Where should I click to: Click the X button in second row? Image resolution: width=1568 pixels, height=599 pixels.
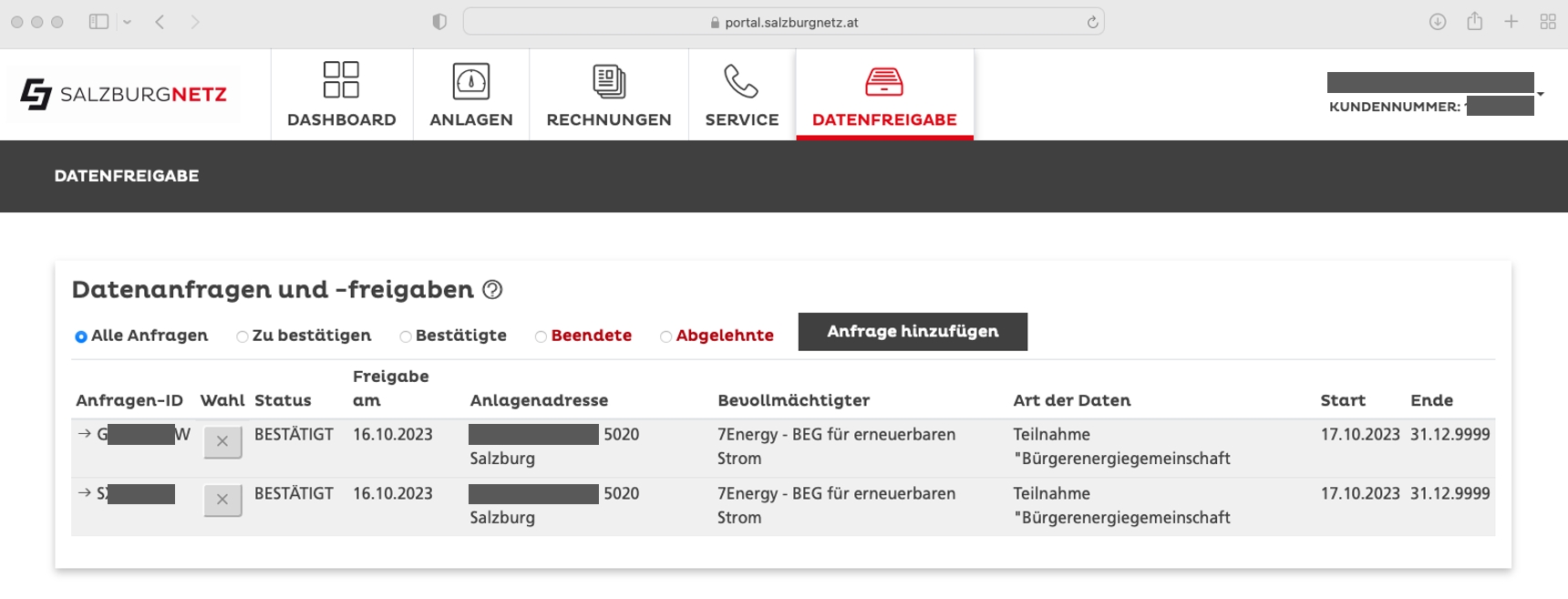pyautogui.click(x=222, y=500)
